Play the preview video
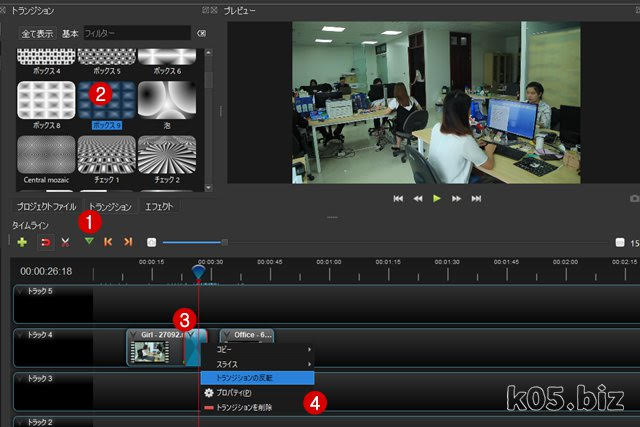The height and width of the screenshot is (427, 640). pos(437,198)
